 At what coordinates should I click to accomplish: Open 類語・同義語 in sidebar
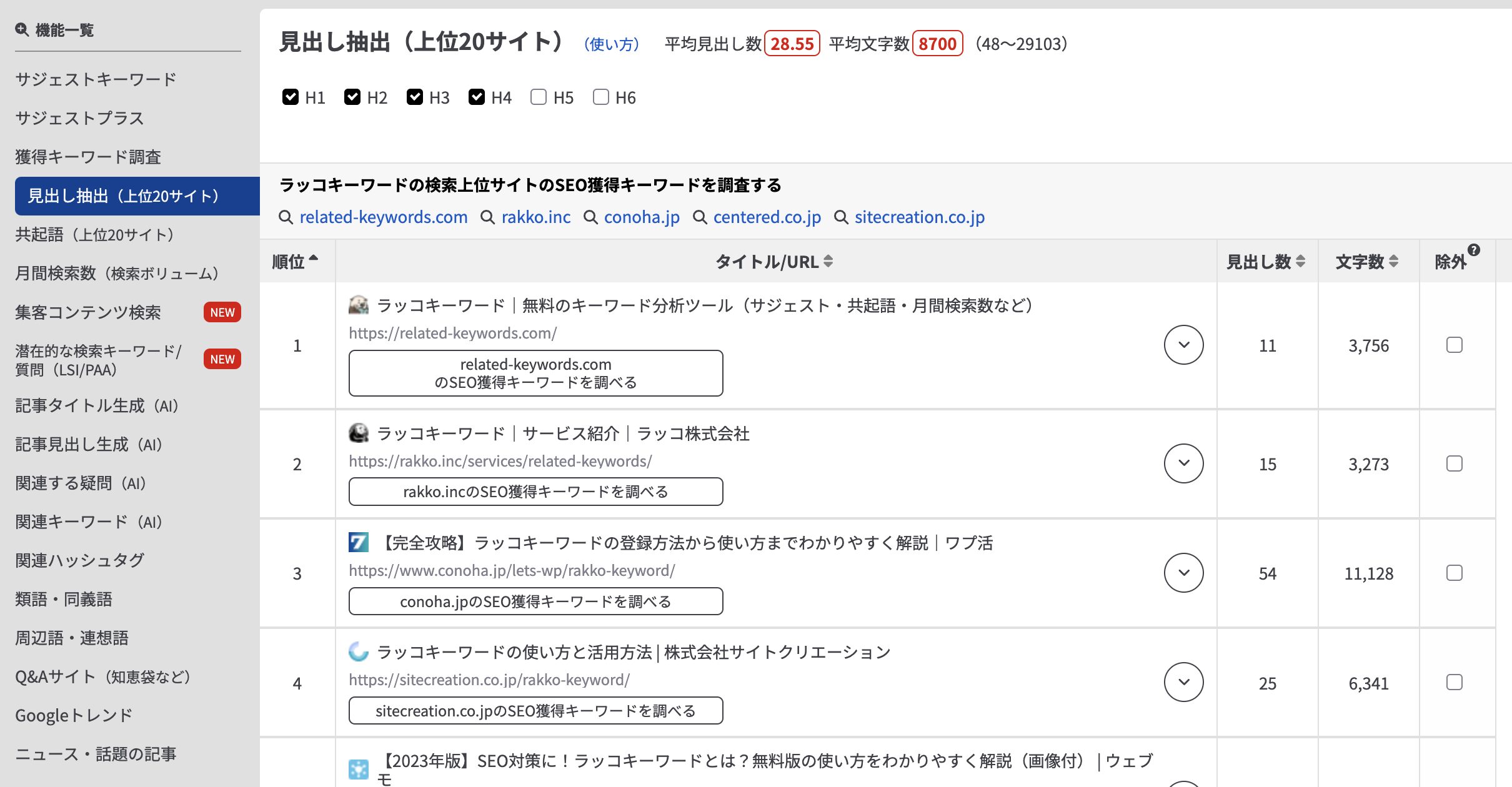(64, 600)
